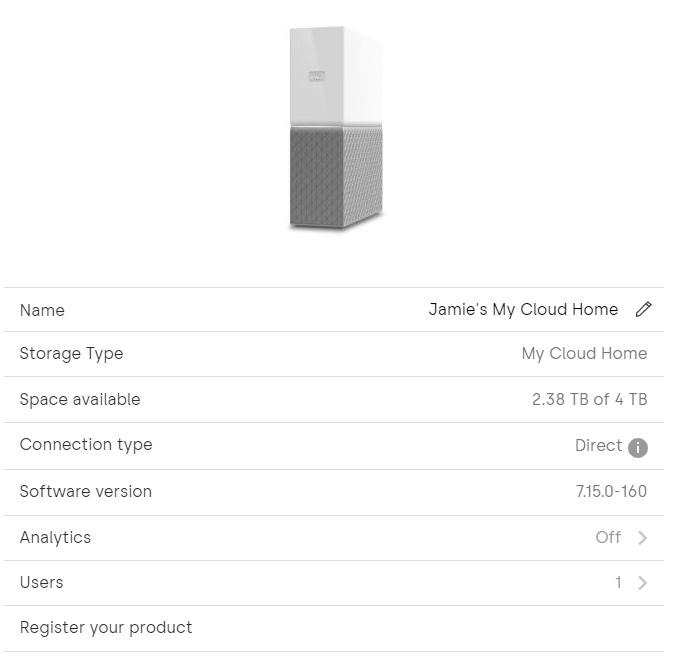Select the software version number 7.15.0-160

(605, 491)
